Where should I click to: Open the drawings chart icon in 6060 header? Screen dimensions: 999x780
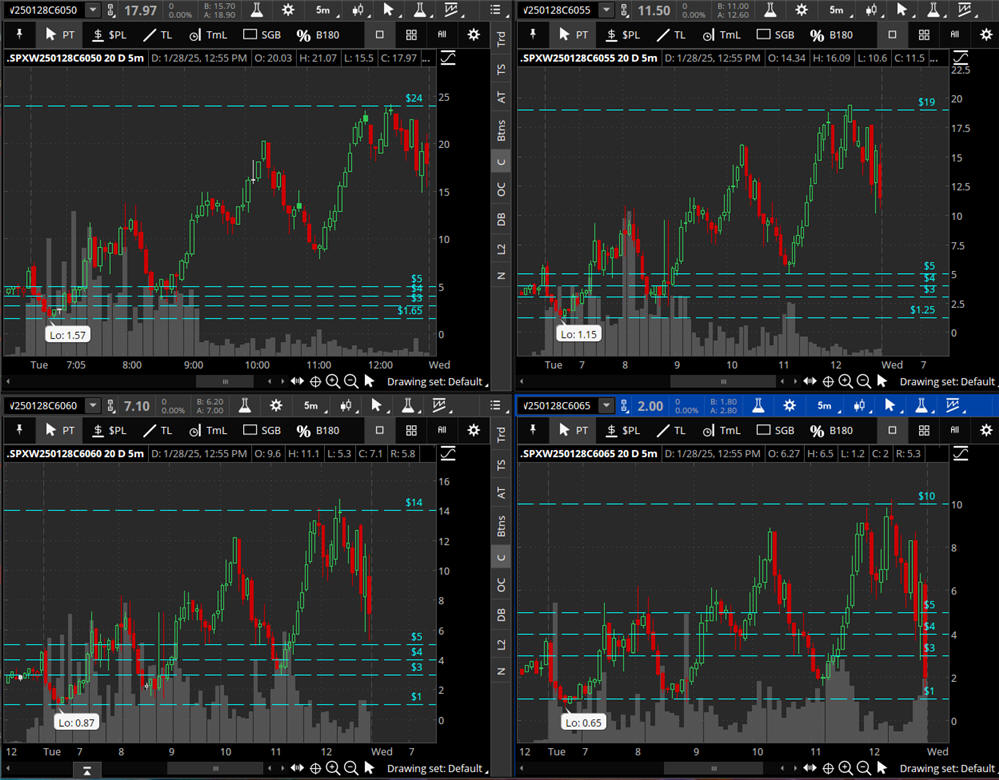click(x=439, y=405)
